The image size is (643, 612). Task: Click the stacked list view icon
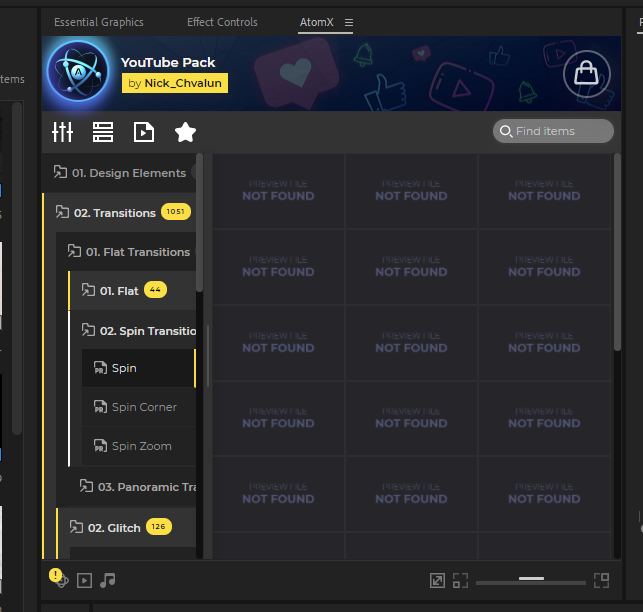tap(103, 132)
